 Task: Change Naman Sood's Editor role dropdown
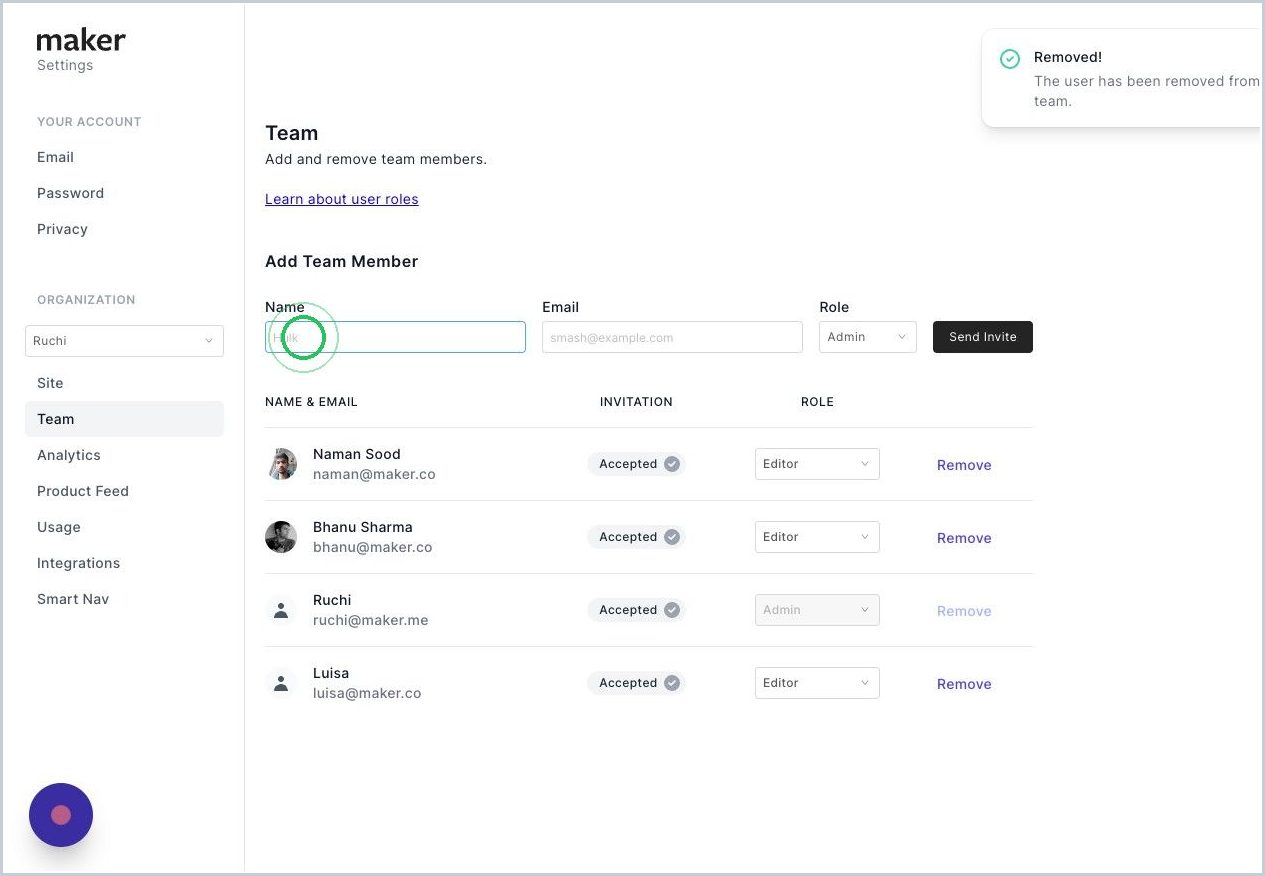(x=817, y=464)
